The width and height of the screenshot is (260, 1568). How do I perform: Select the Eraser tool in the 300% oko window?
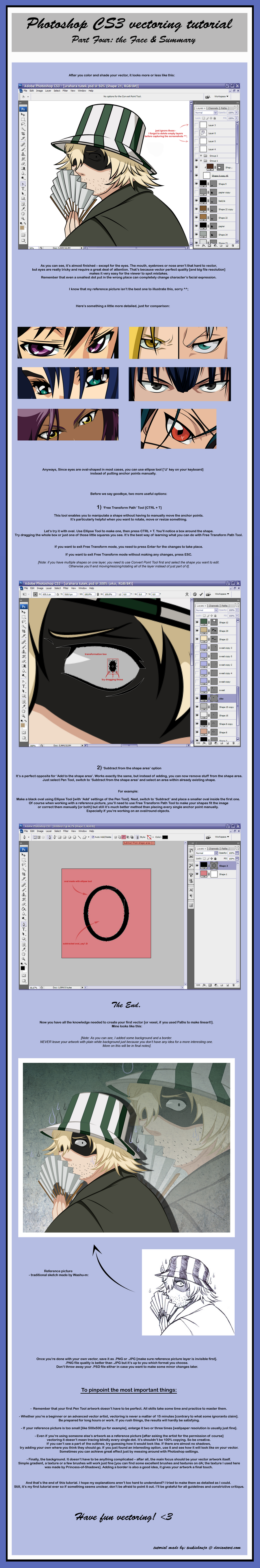[24, 662]
